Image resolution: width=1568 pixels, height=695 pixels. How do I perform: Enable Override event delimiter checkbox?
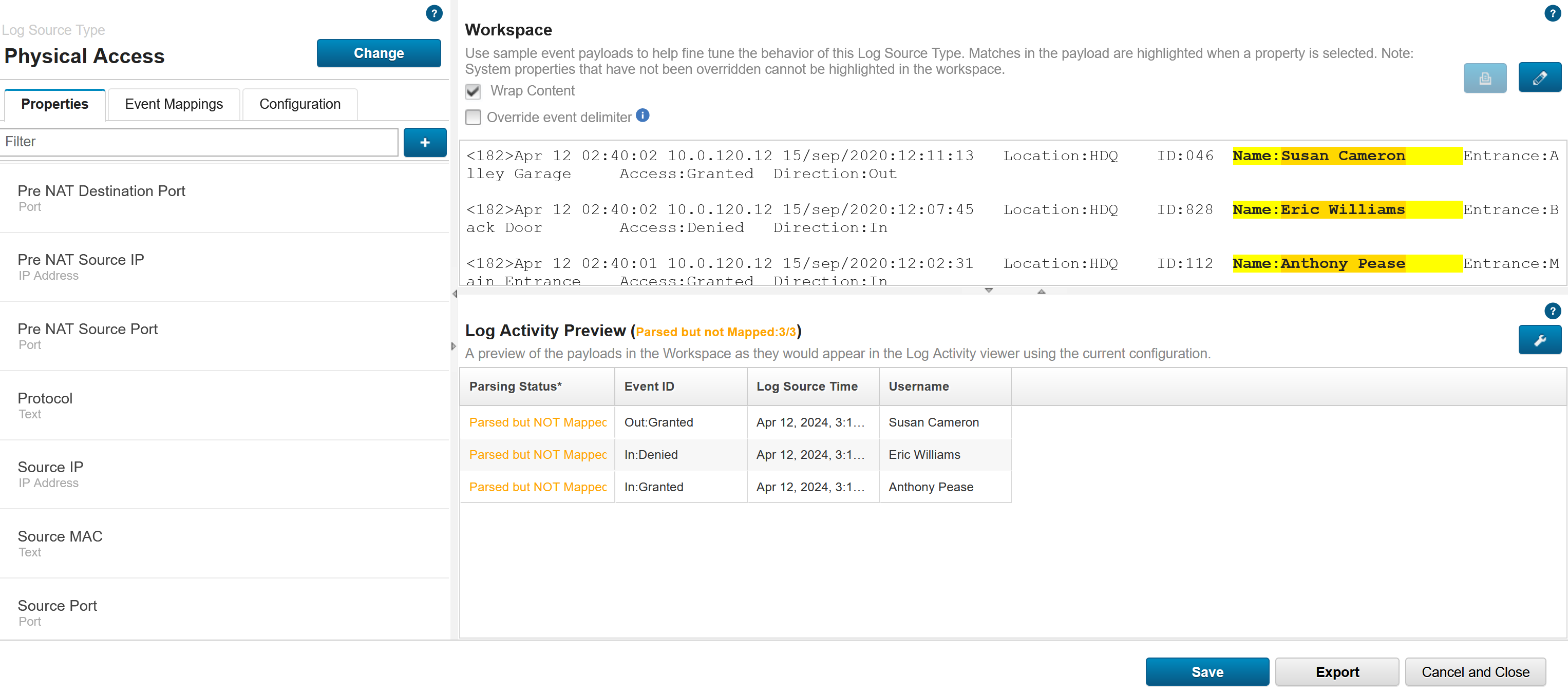tap(473, 118)
